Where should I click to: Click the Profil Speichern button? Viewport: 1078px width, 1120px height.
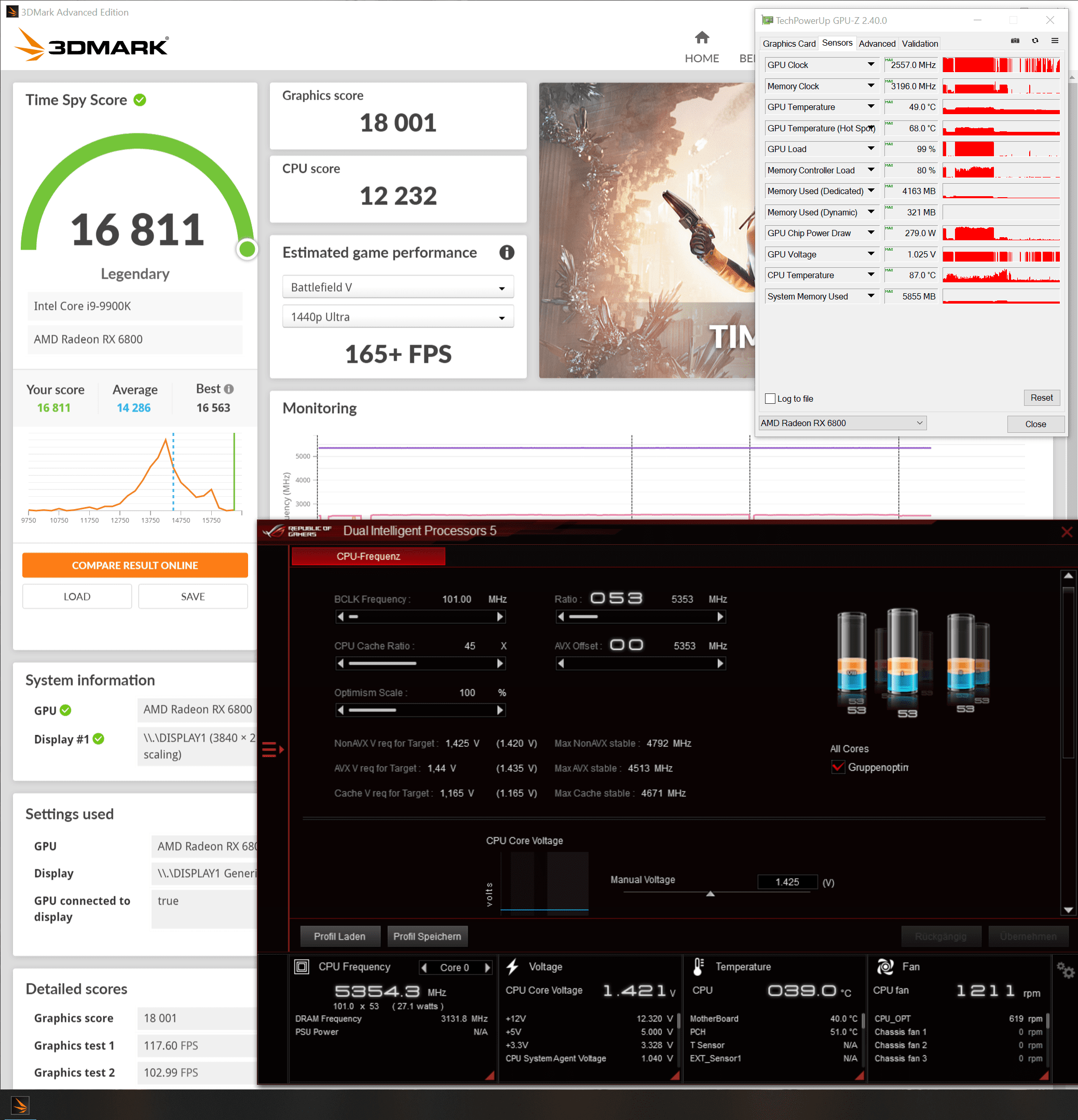tap(427, 937)
